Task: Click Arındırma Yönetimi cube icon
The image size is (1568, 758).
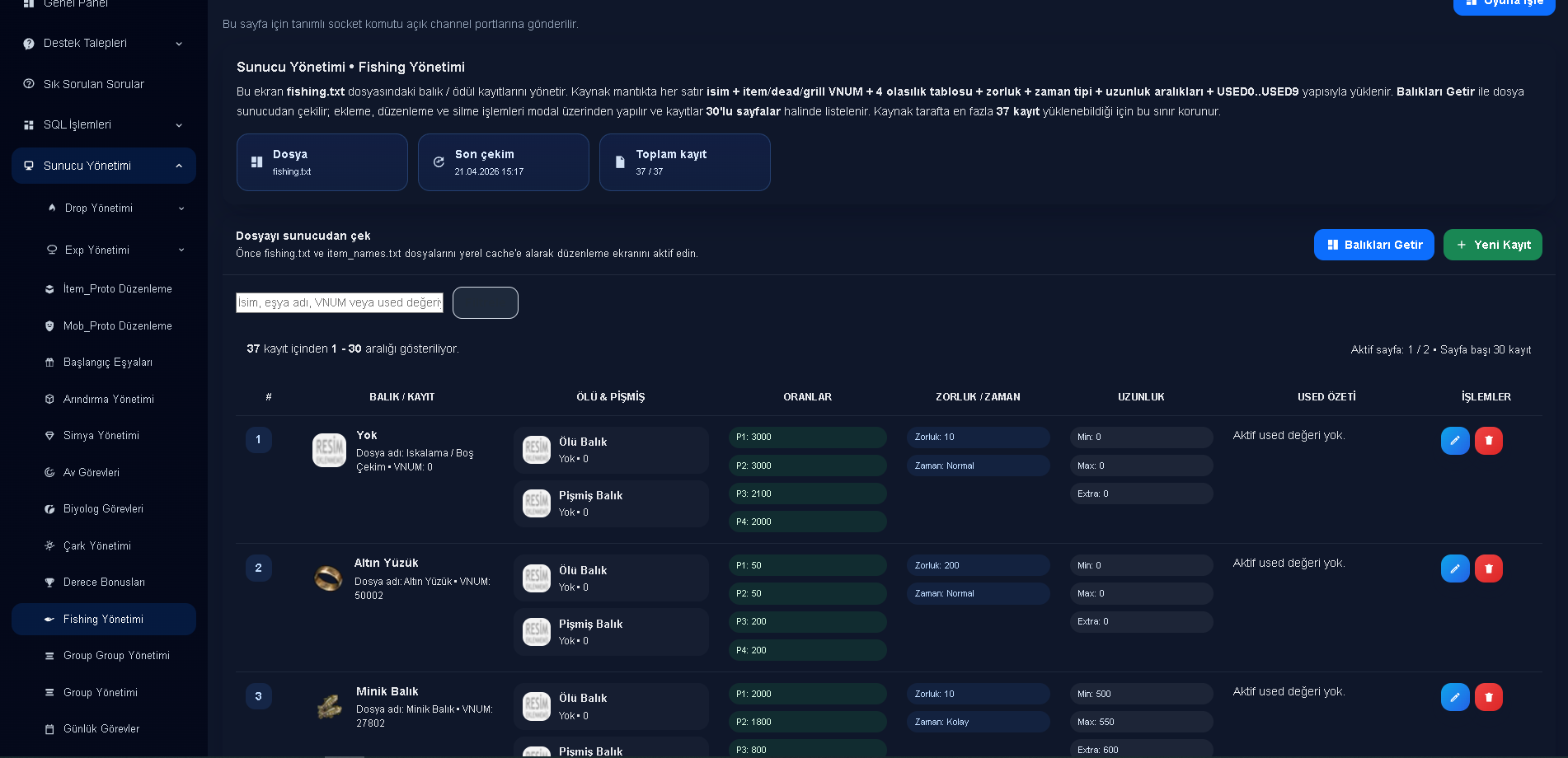Action: (x=49, y=400)
